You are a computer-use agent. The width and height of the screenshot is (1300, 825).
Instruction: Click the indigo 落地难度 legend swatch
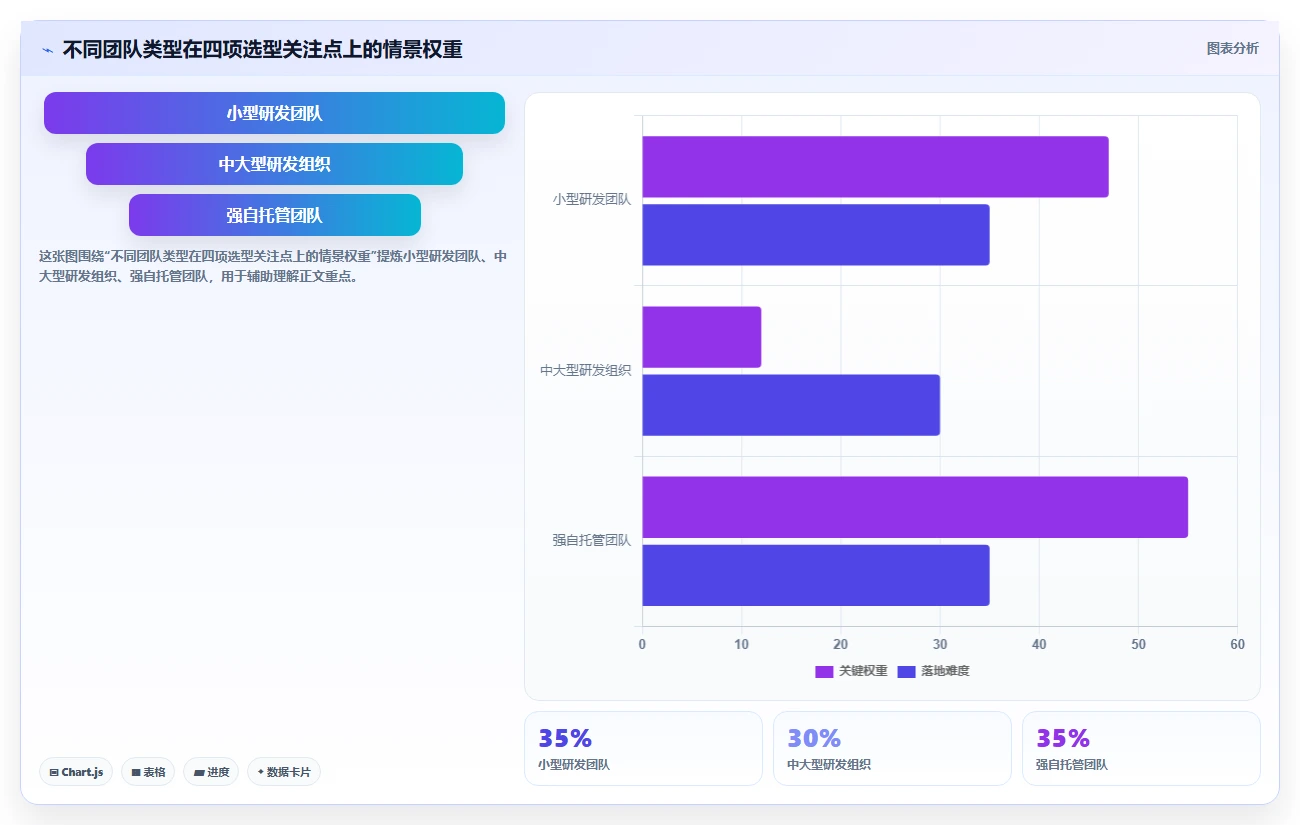906,672
